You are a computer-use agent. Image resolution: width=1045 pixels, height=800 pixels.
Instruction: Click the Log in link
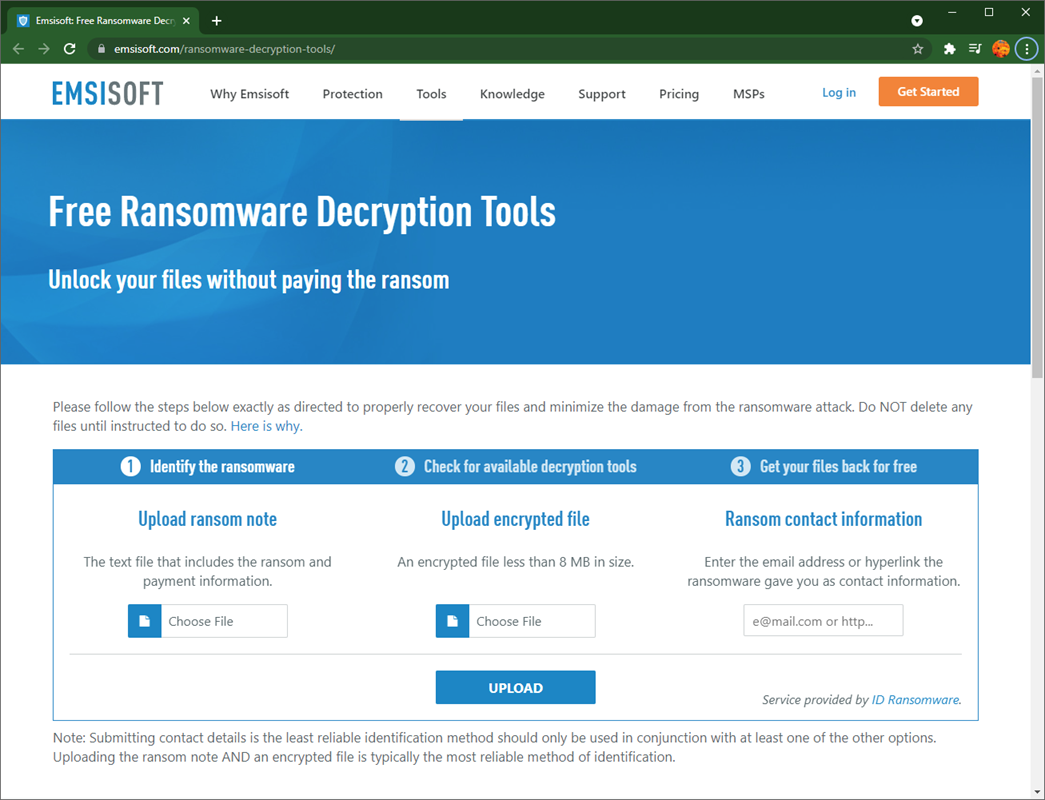[x=838, y=93]
